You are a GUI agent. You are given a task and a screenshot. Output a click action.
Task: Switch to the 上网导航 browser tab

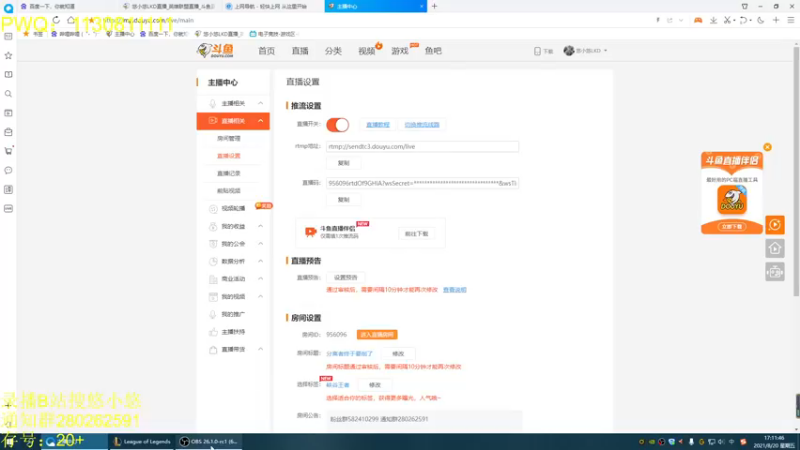(x=271, y=6)
